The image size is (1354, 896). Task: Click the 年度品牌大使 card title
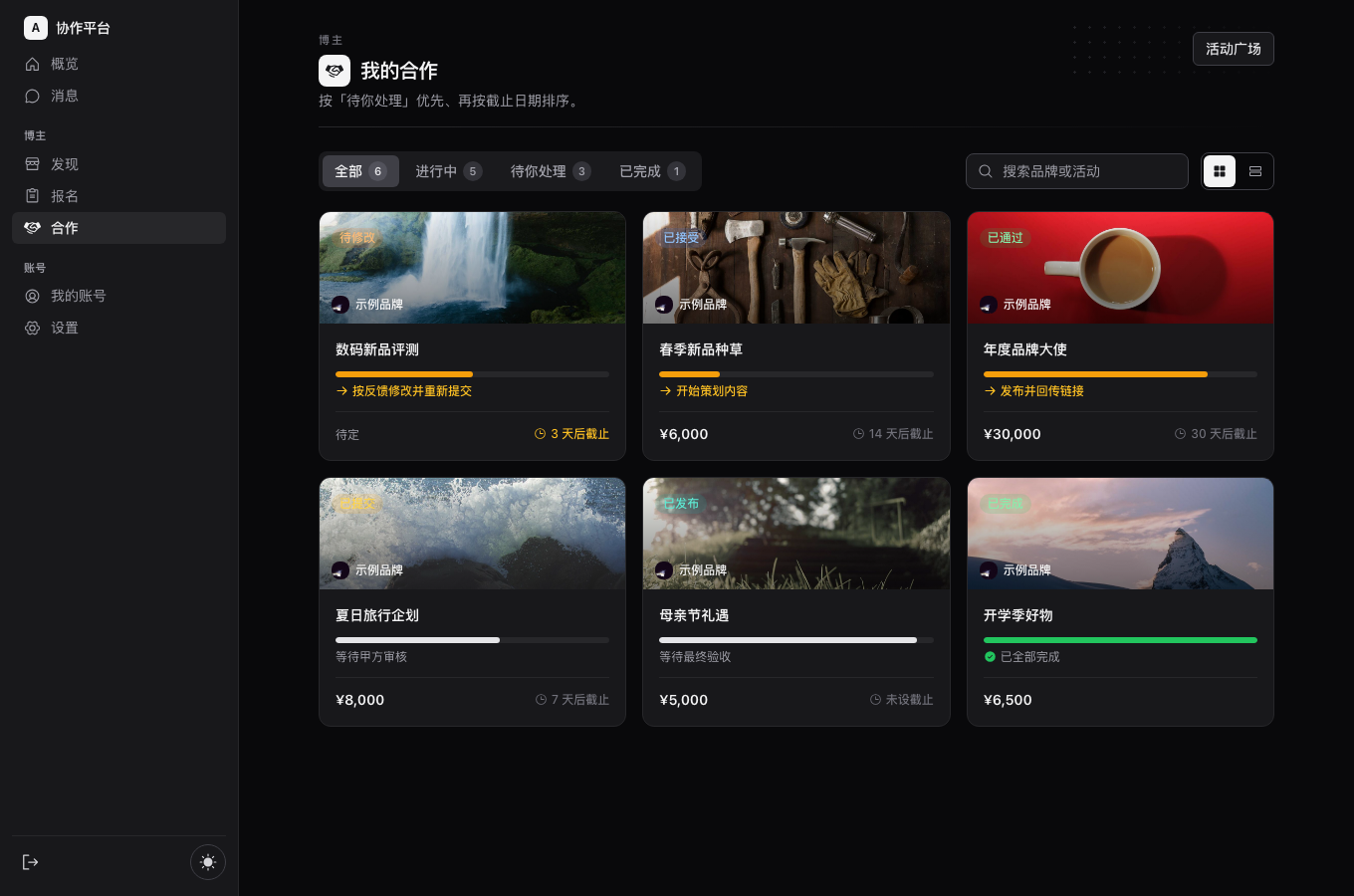(x=1025, y=349)
